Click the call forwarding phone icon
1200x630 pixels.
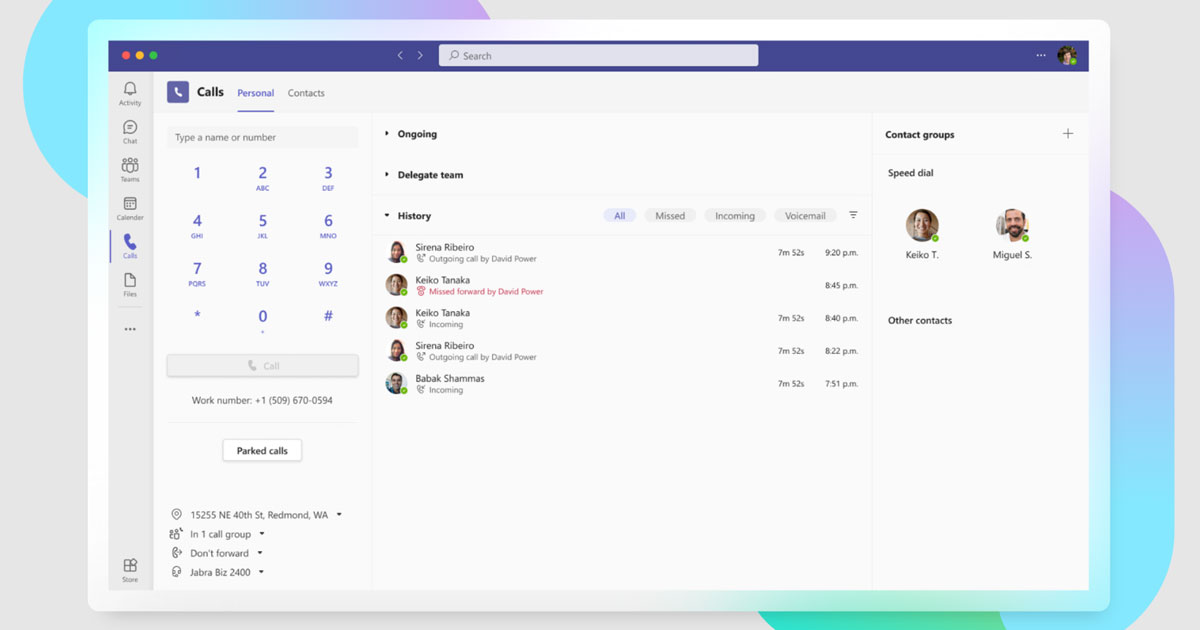pyautogui.click(x=176, y=553)
